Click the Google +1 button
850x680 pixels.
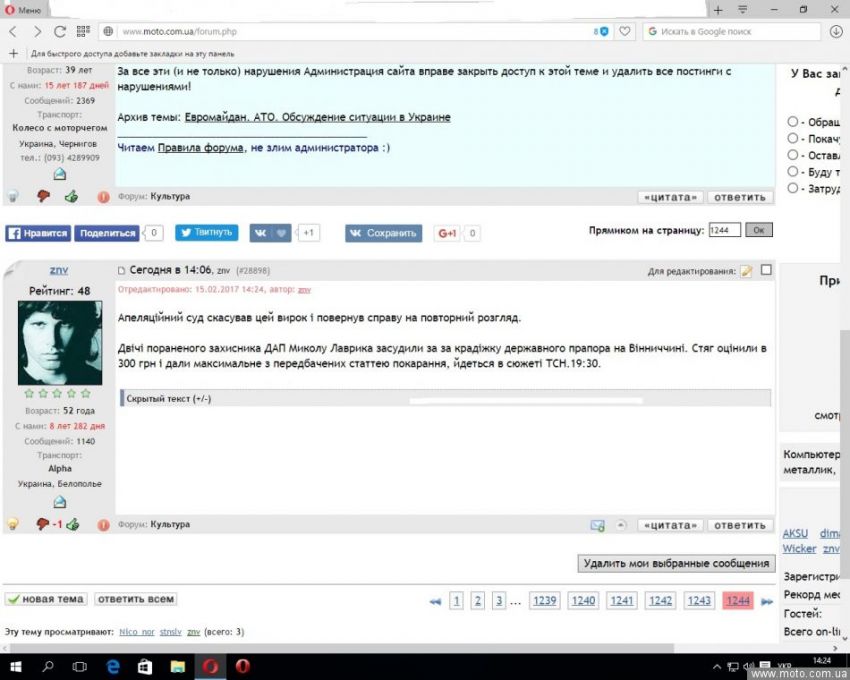click(x=448, y=233)
